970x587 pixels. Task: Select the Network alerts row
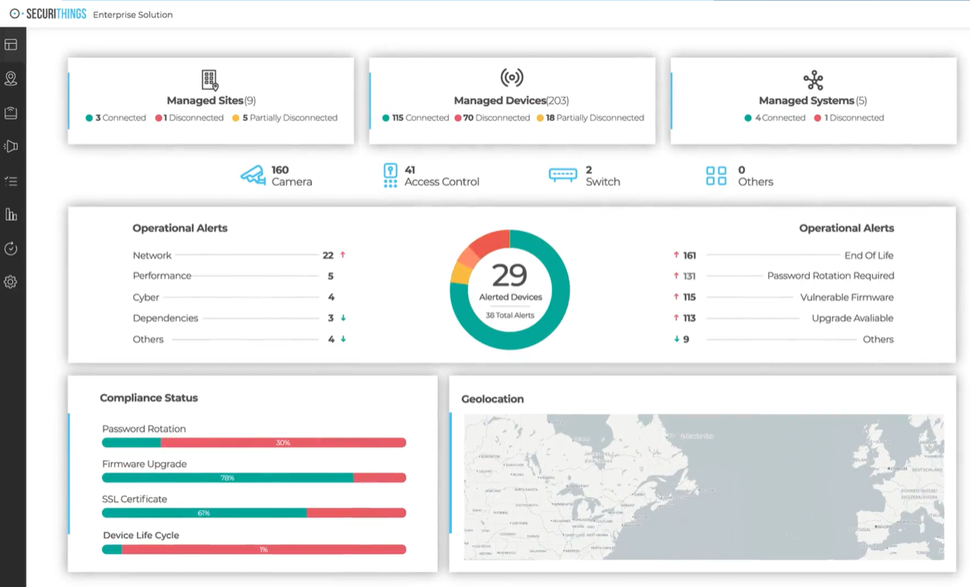pos(239,255)
